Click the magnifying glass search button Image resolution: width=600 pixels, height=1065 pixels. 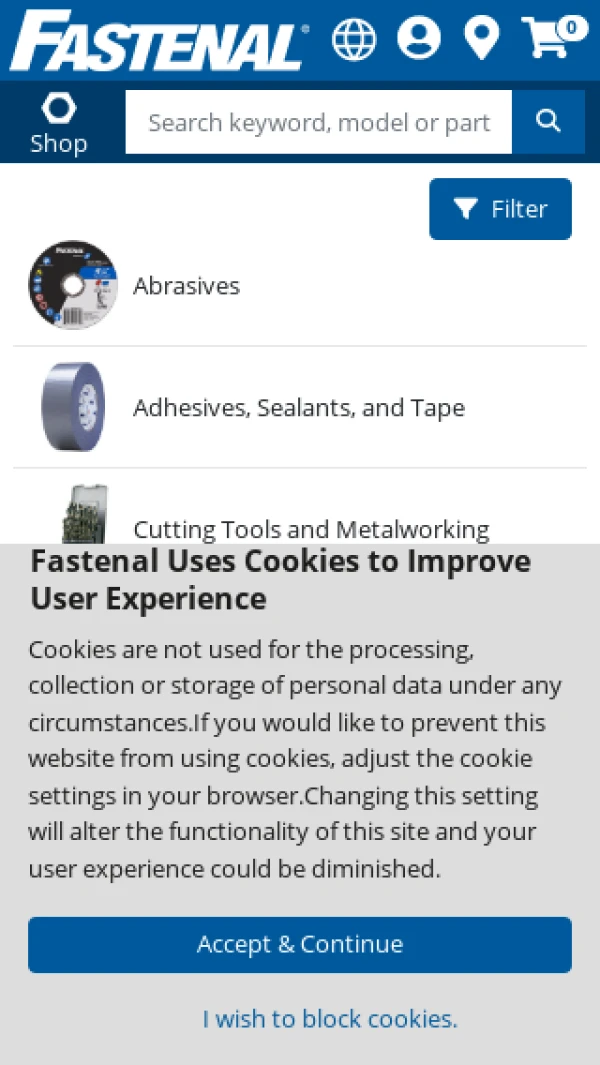coord(548,122)
